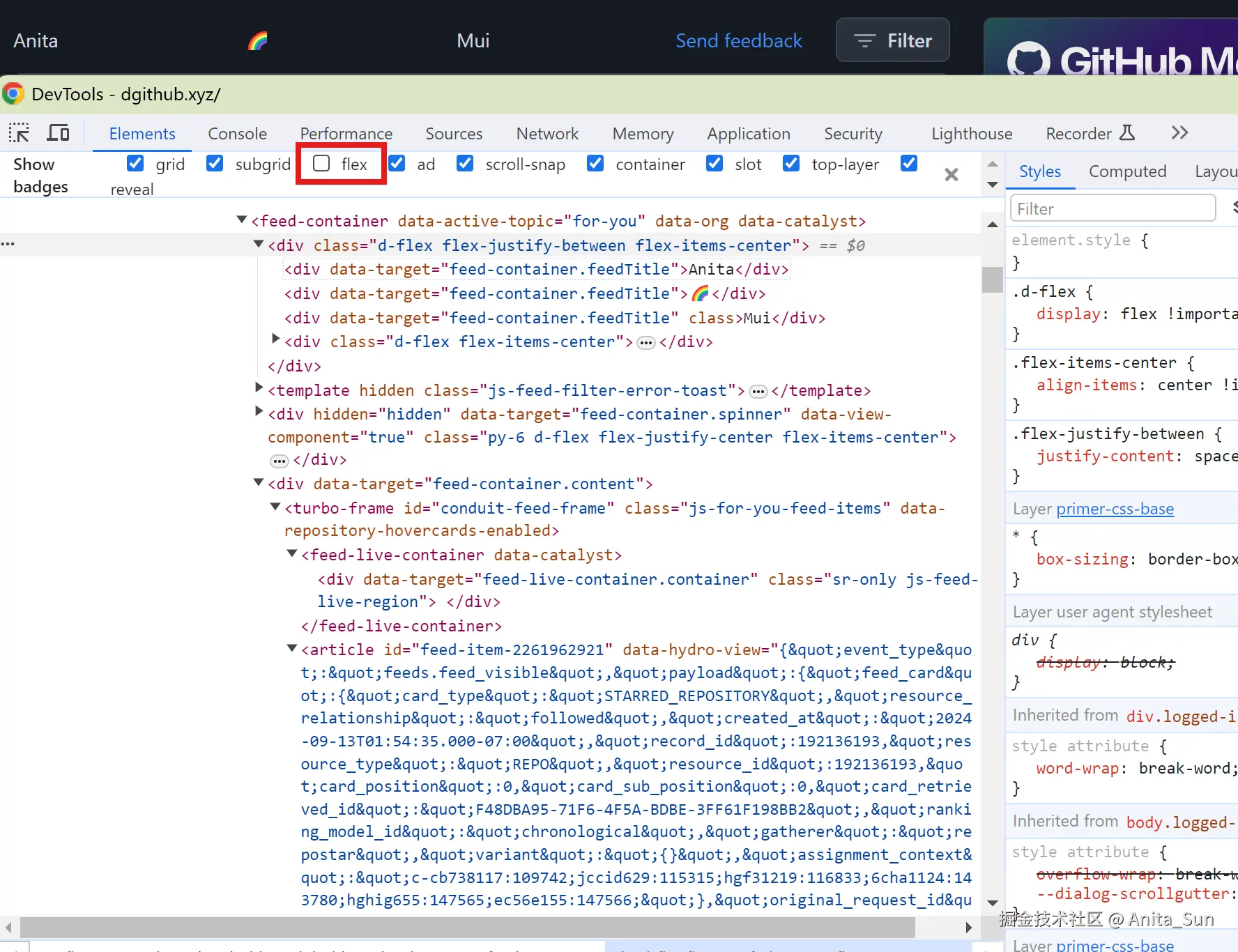Open the Security tab

[853, 133]
